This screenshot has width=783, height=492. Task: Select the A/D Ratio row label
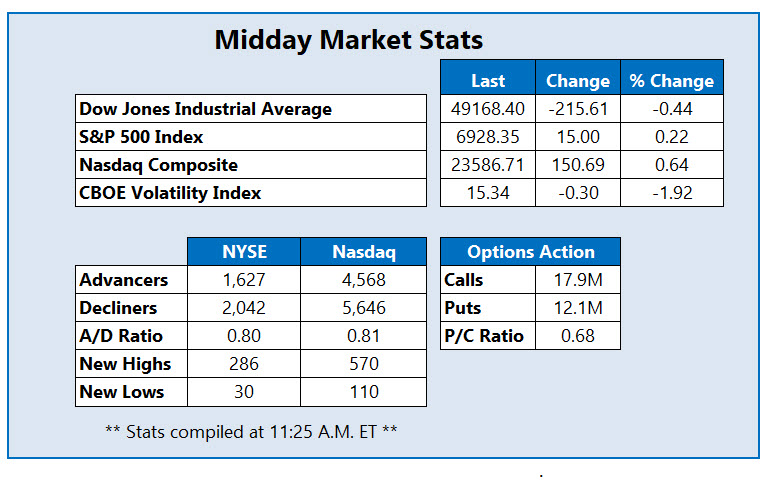tap(121, 337)
